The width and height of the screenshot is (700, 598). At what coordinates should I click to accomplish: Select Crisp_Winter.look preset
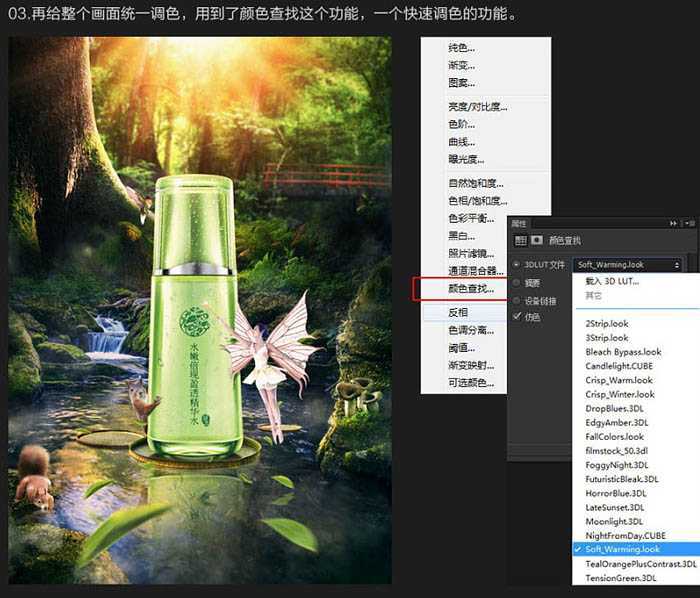[620, 395]
